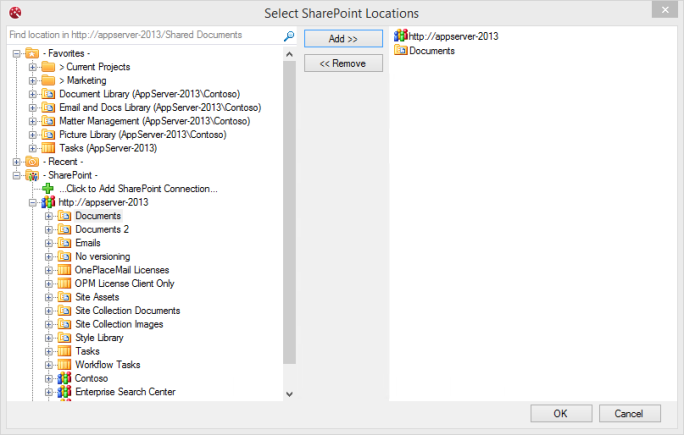Click the Favorites star folder icon
684x435 pixels.
point(32,52)
